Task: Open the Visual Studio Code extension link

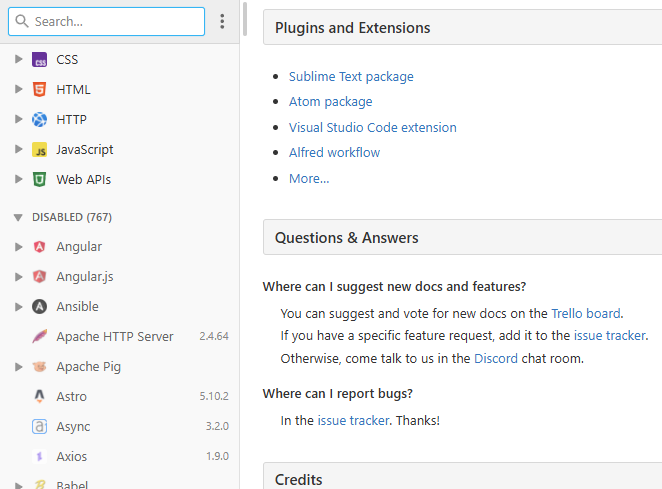Action: point(372,127)
